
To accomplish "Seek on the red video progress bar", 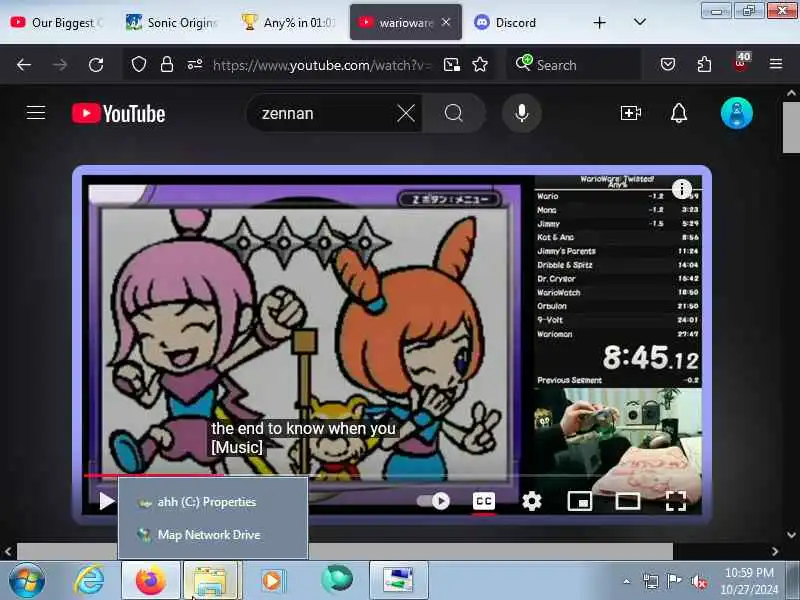I will 392,476.
